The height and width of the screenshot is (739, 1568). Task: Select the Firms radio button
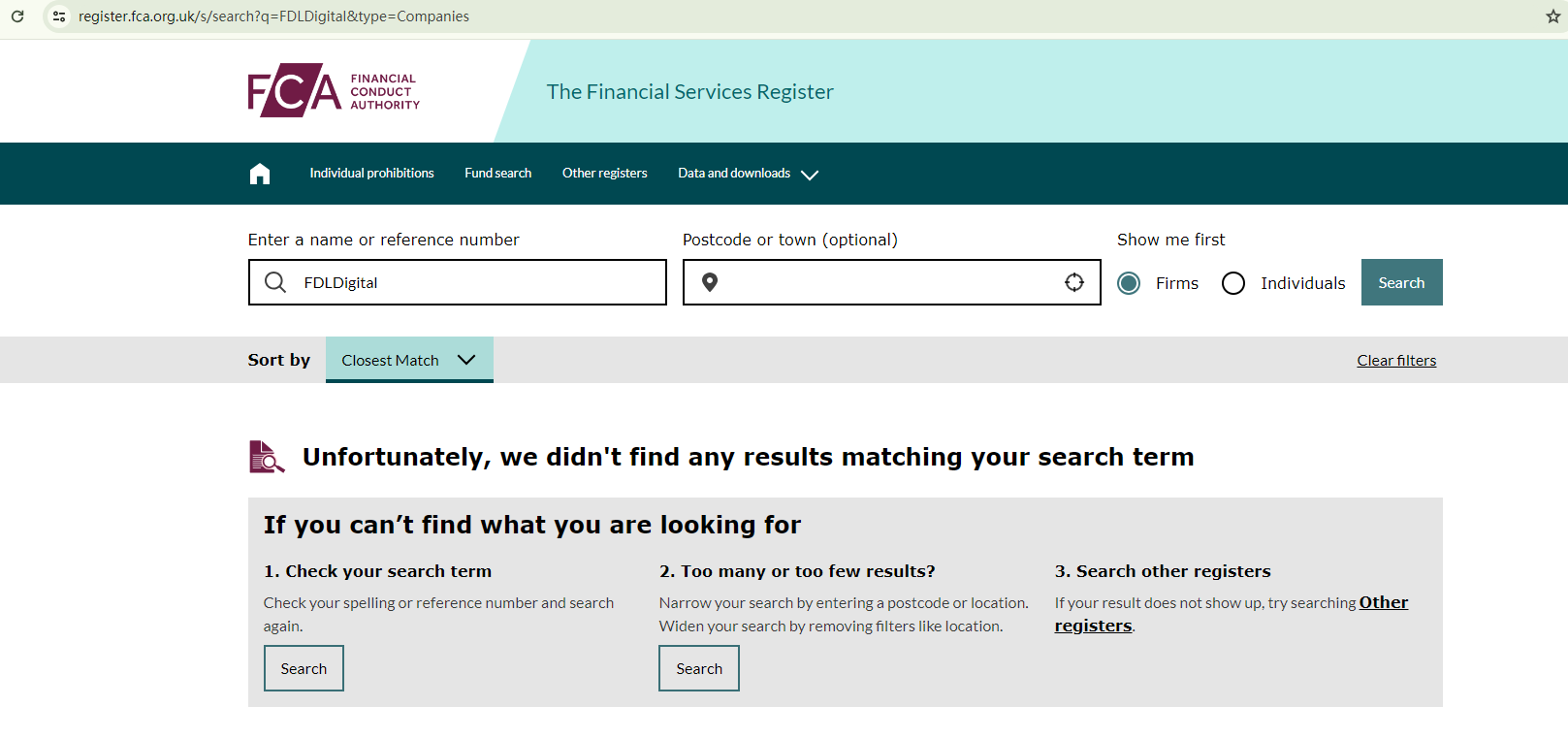(1129, 283)
